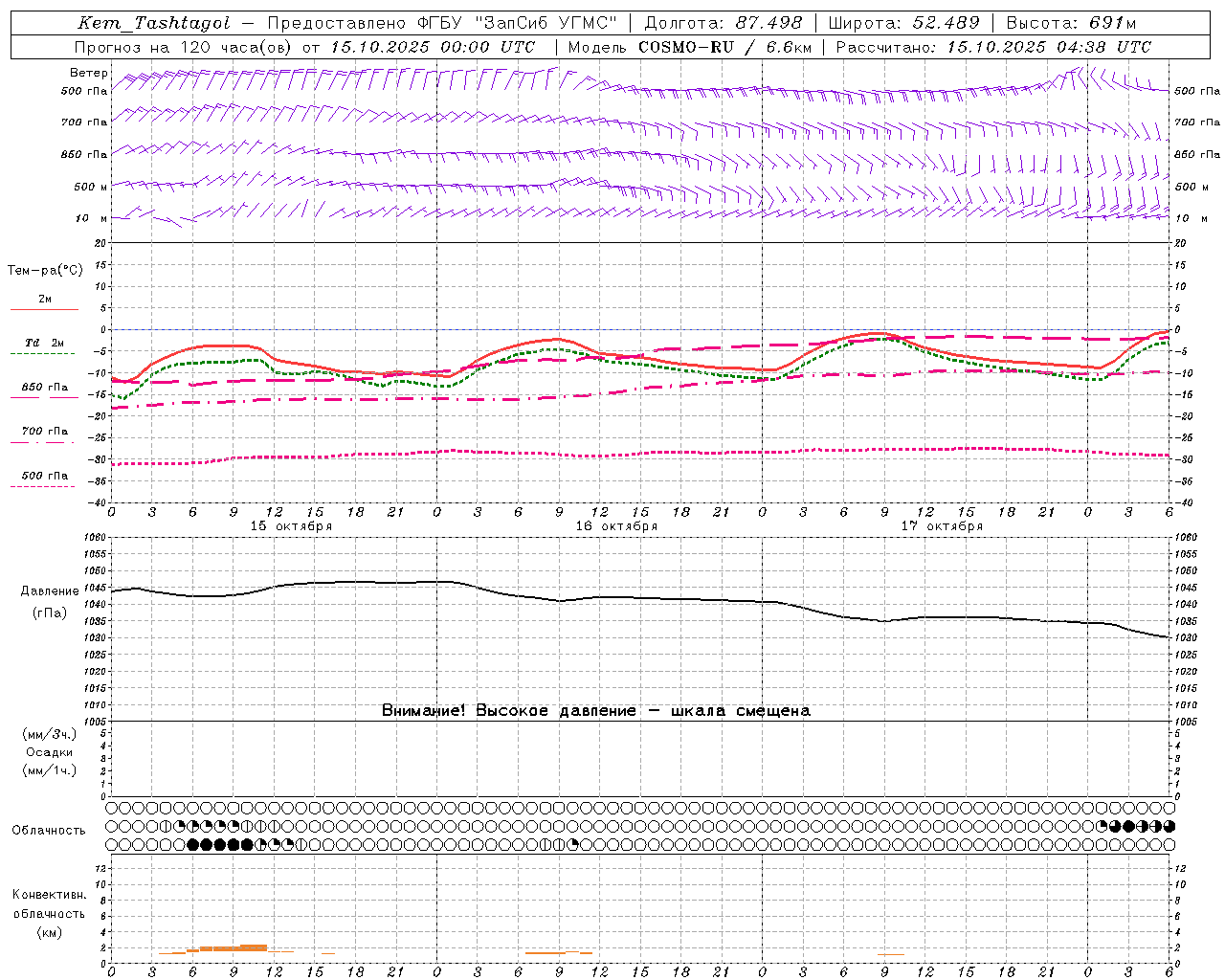Click the Ветер wind panel label
The height and width of the screenshot is (980, 1225).
[x=88, y=73]
